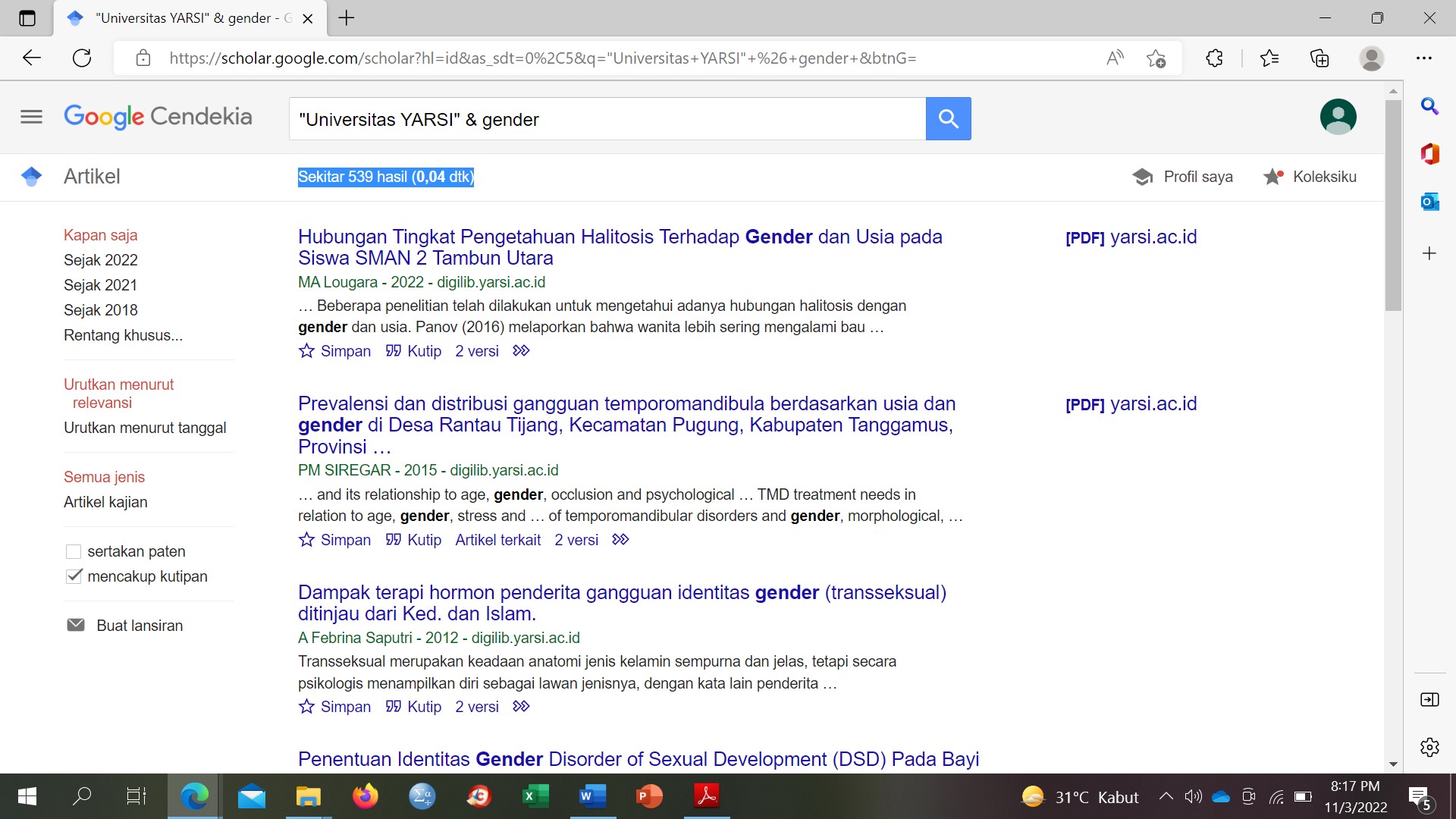Open the taskbar volume icon
The width and height of the screenshot is (1456, 819).
1193,796
